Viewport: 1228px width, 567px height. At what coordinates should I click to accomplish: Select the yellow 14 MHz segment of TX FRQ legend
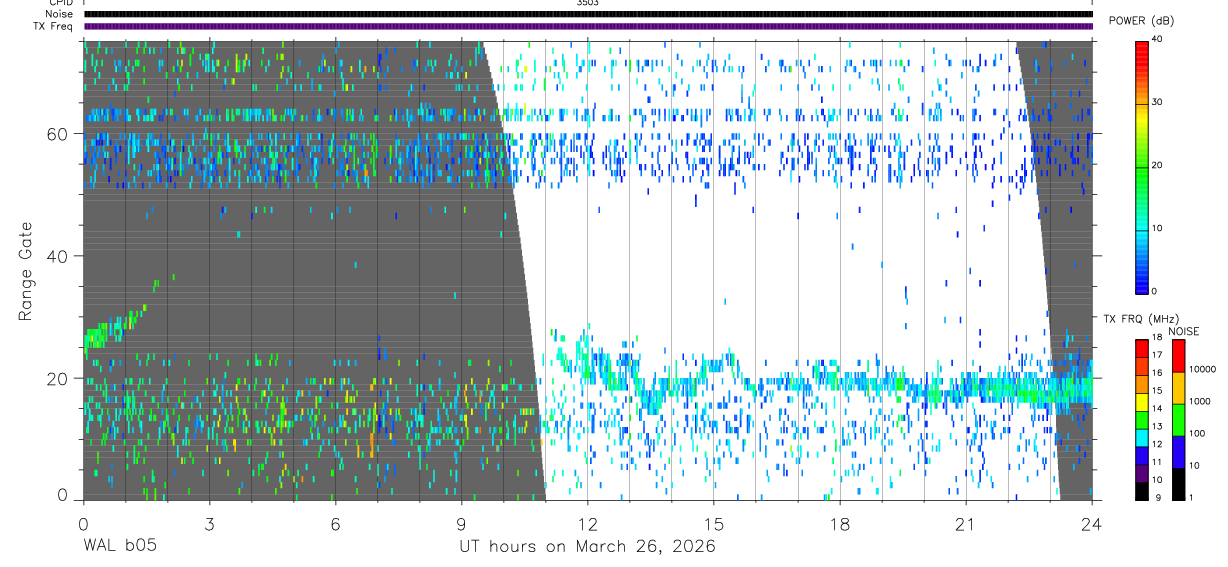(1141, 402)
